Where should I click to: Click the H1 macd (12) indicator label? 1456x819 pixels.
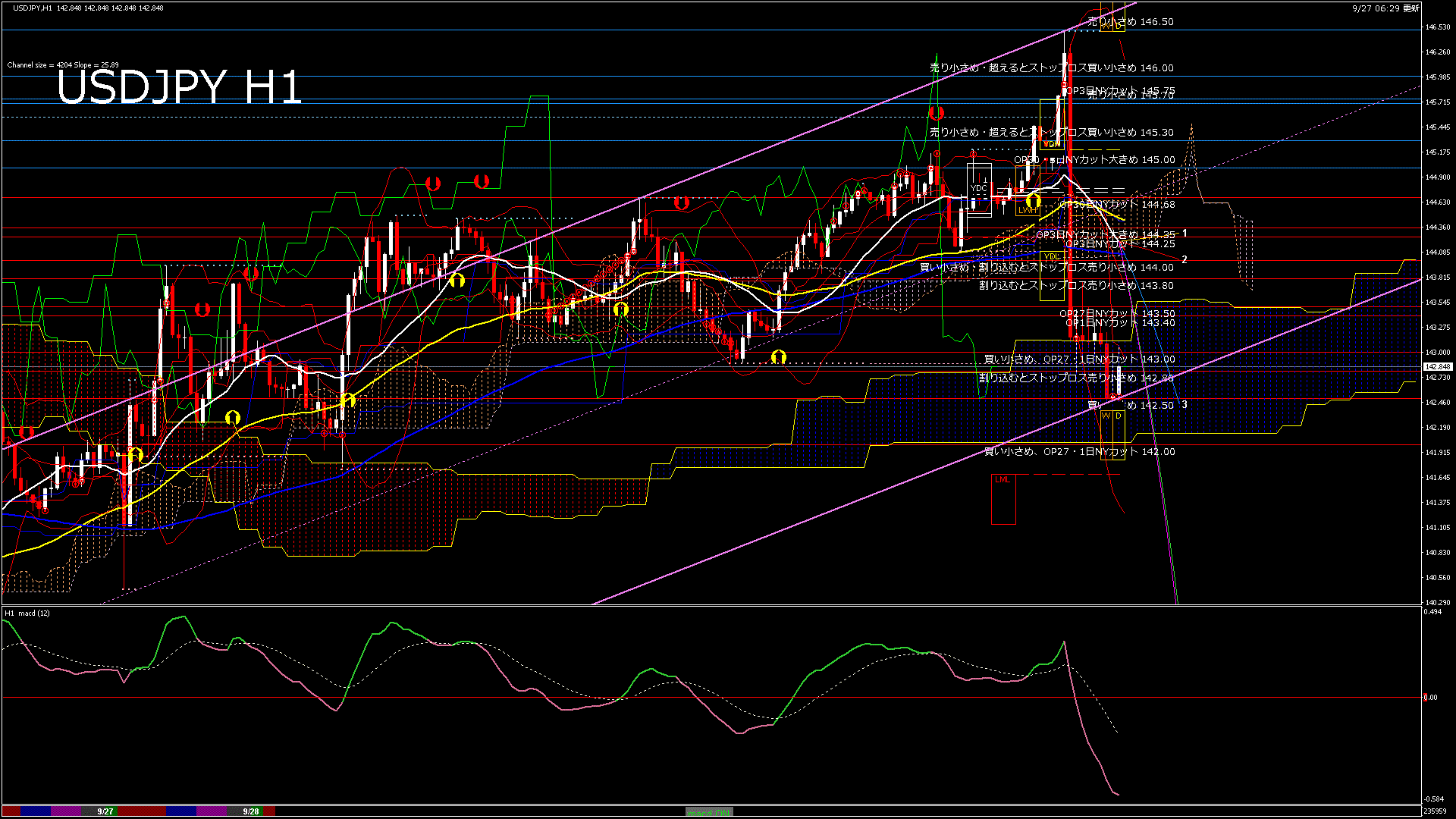pos(27,613)
